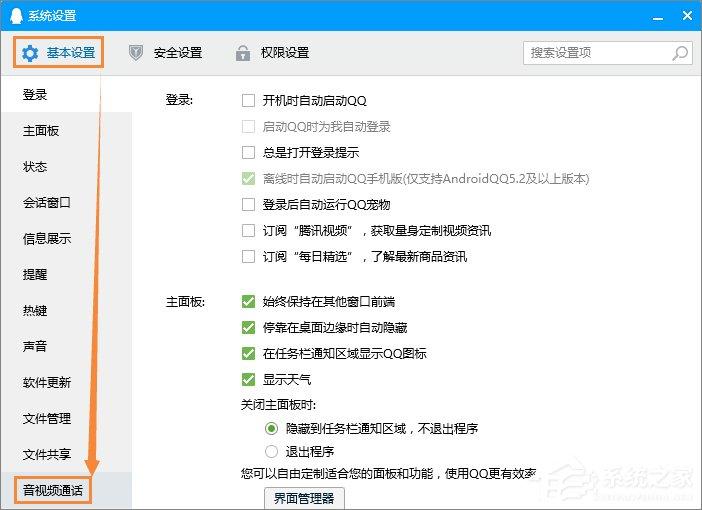The width and height of the screenshot is (702, 510).
Task: Go to 主面板 sidebar section
Action: [x=66, y=130]
